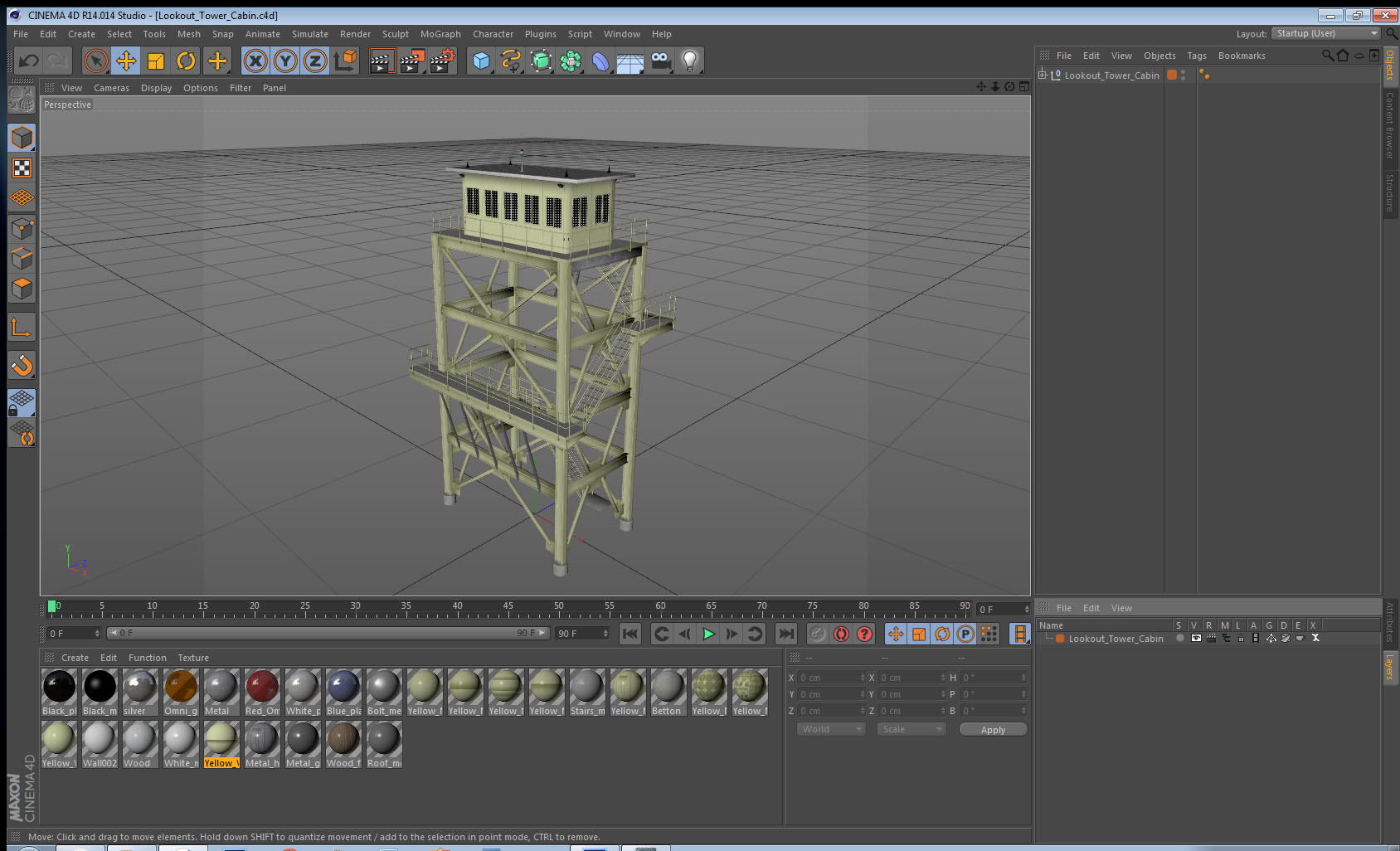Image resolution: width=1400 pixels, height=851 pixels.
Task: Add floor environment object icon
Action: pos(630,61)
